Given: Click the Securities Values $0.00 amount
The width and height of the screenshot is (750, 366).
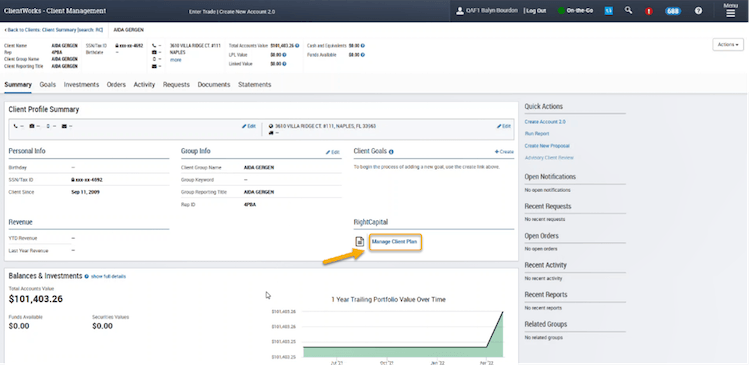Looking at the screenshot, I should pyautogui.click(x=102, y=326).
